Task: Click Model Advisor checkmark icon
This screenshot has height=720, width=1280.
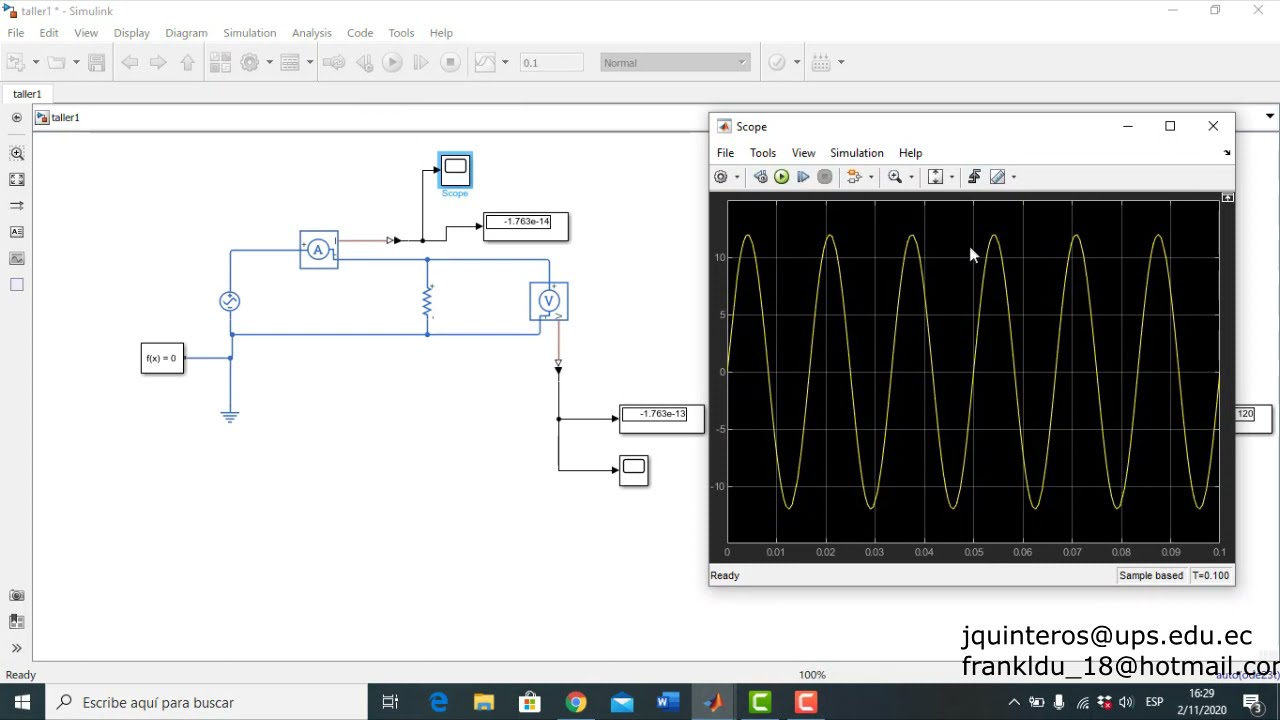Action: [x=777, y=63]
